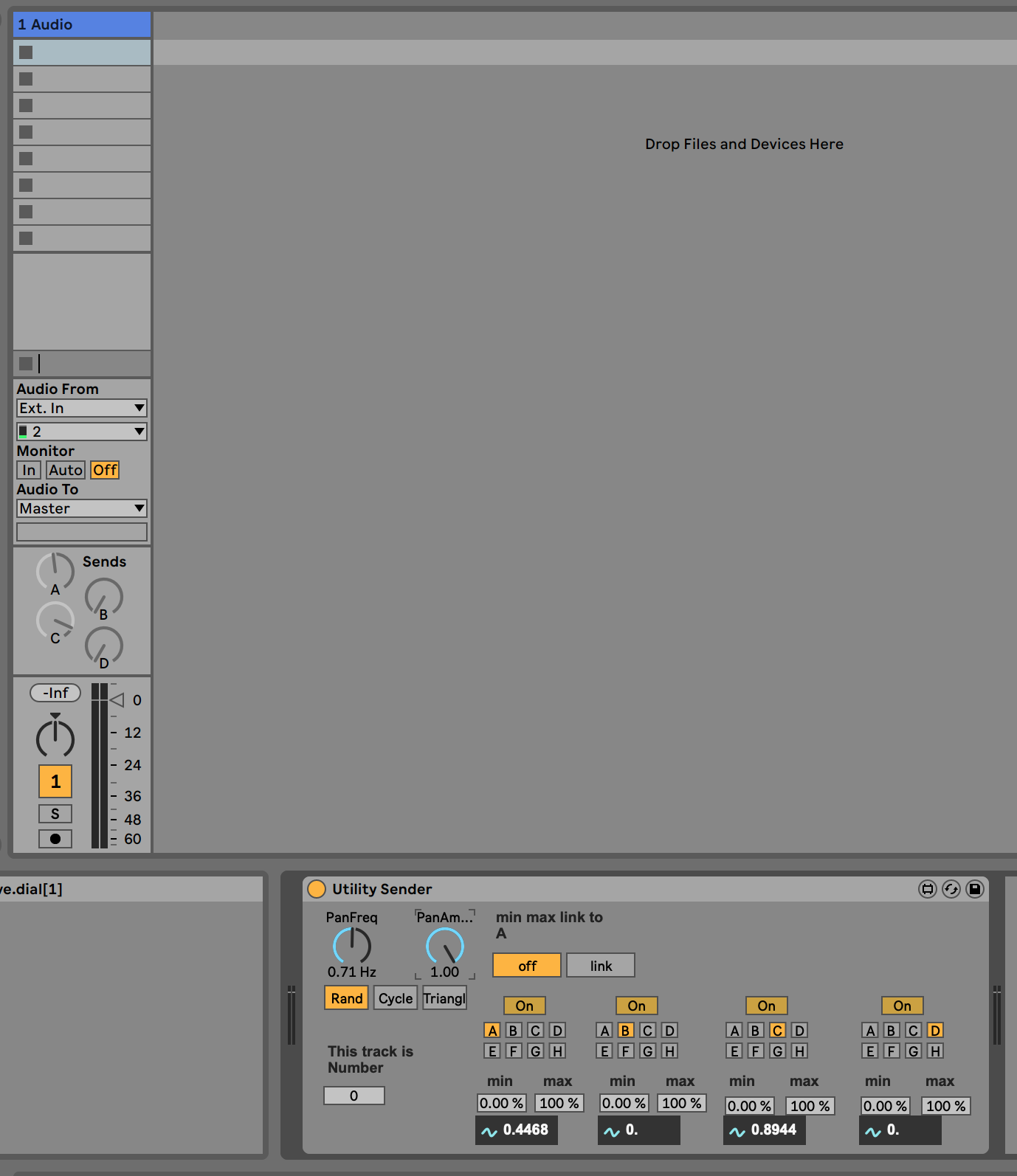Click the Edit in Max icon
The image size is (1017, 1176).
coord(928,889)
